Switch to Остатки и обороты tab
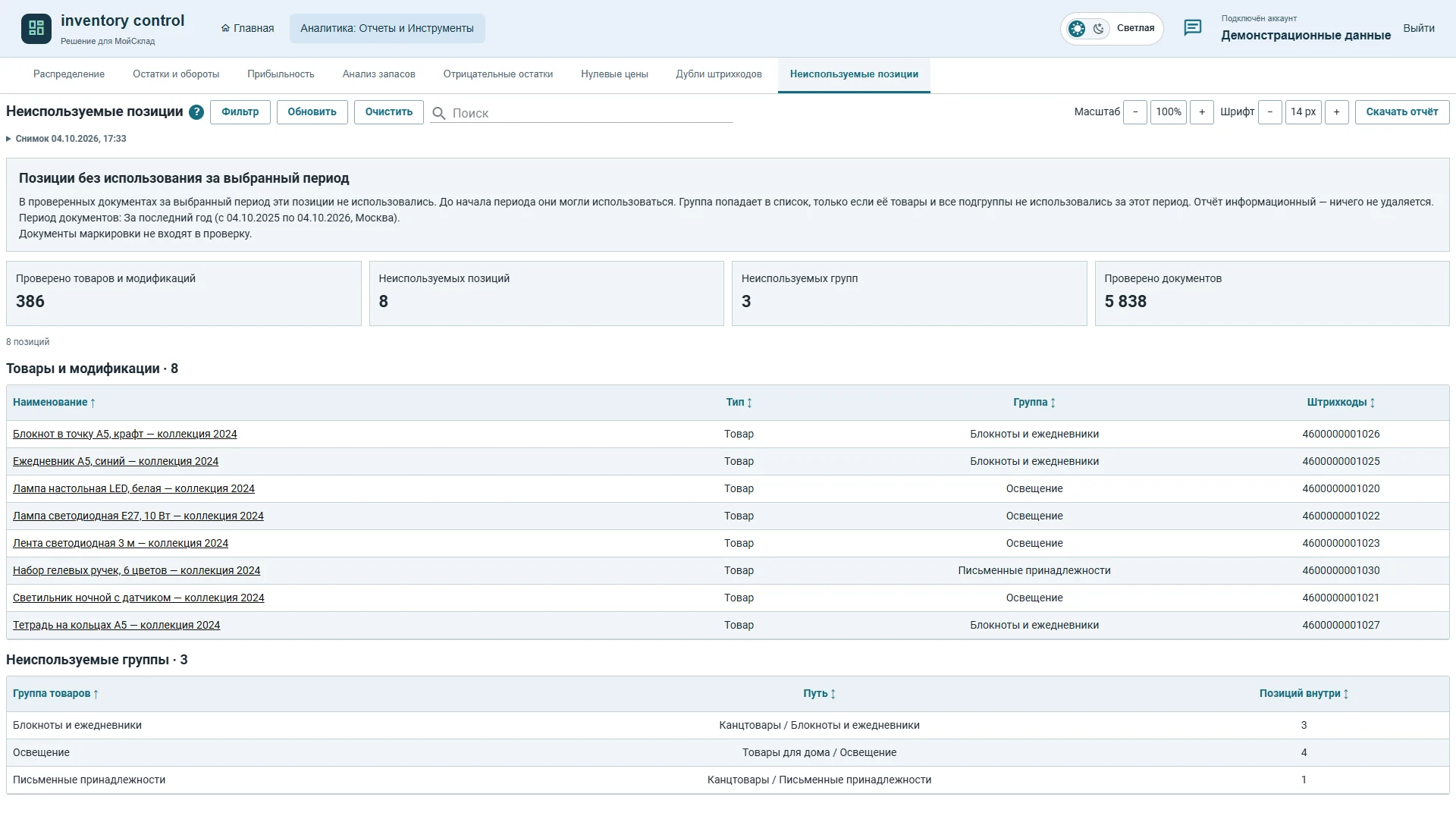 (176, 74)
